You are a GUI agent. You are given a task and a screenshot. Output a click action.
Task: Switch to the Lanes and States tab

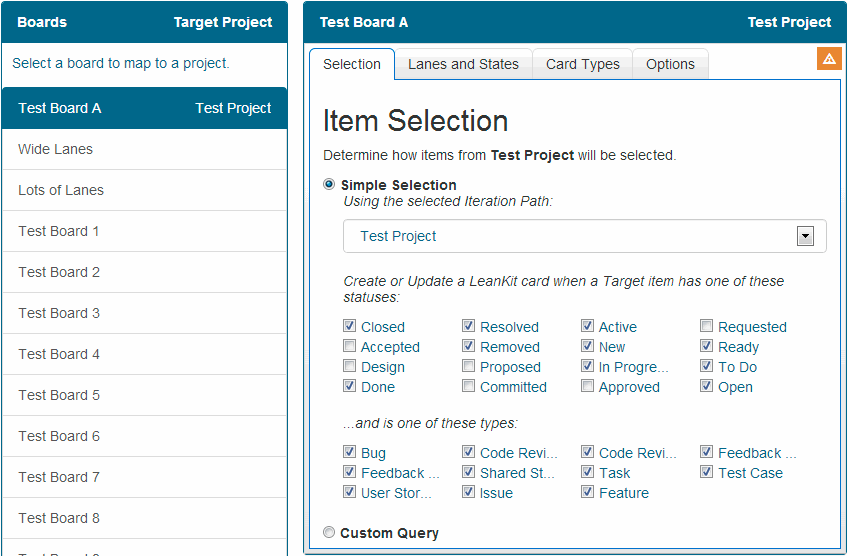point(463,64)
